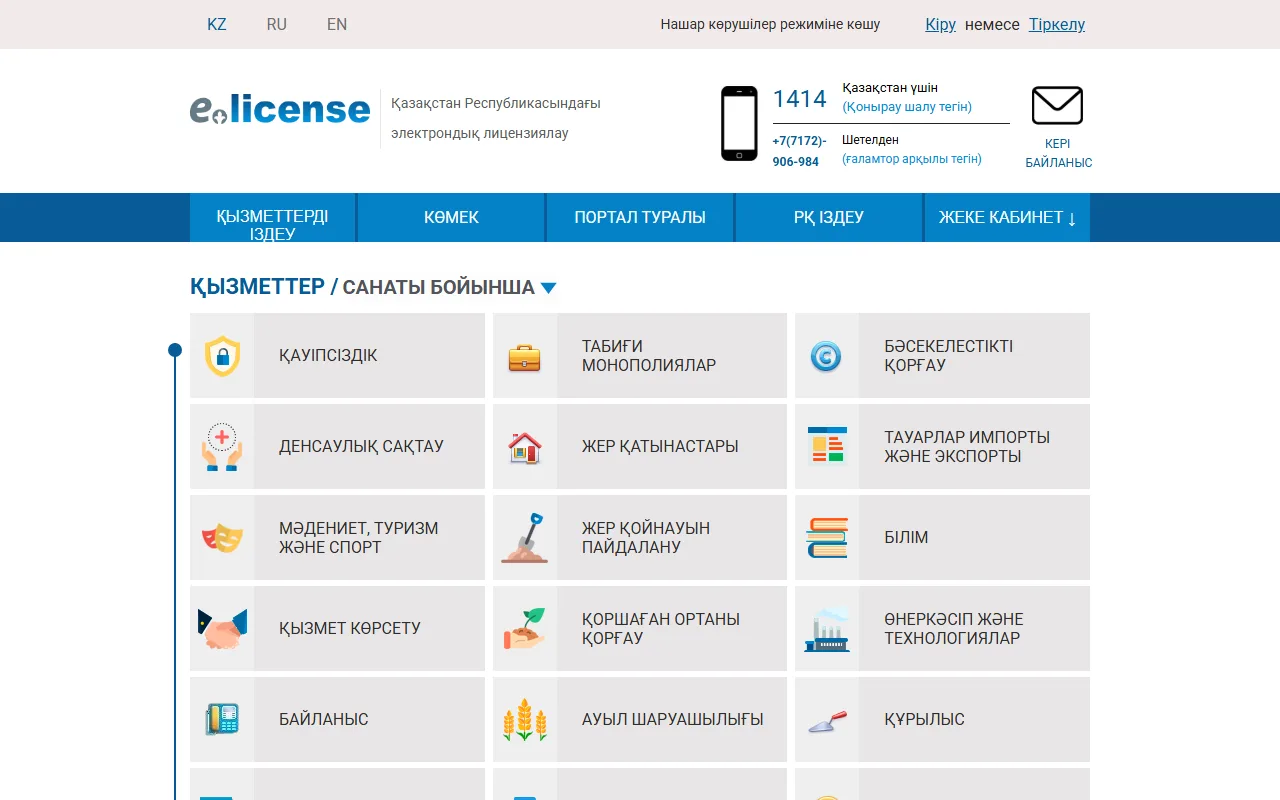Open the Жеке кабинет dropdown menu
The width and height of the screenshot is (1280, 800).
coord(1007,217)
